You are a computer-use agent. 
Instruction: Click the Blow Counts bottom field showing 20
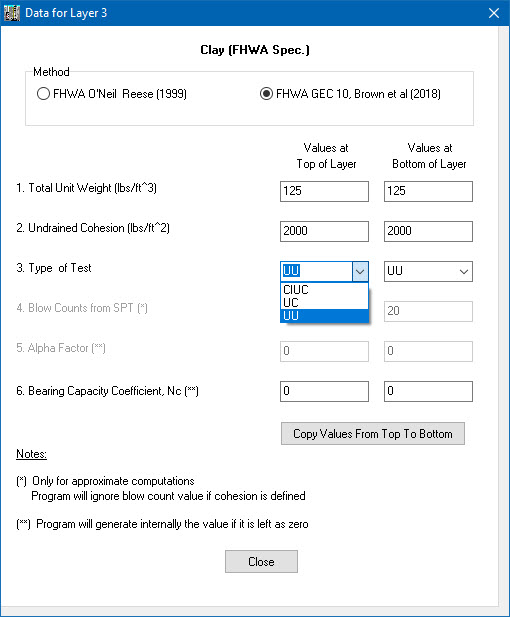coord(428,311)
